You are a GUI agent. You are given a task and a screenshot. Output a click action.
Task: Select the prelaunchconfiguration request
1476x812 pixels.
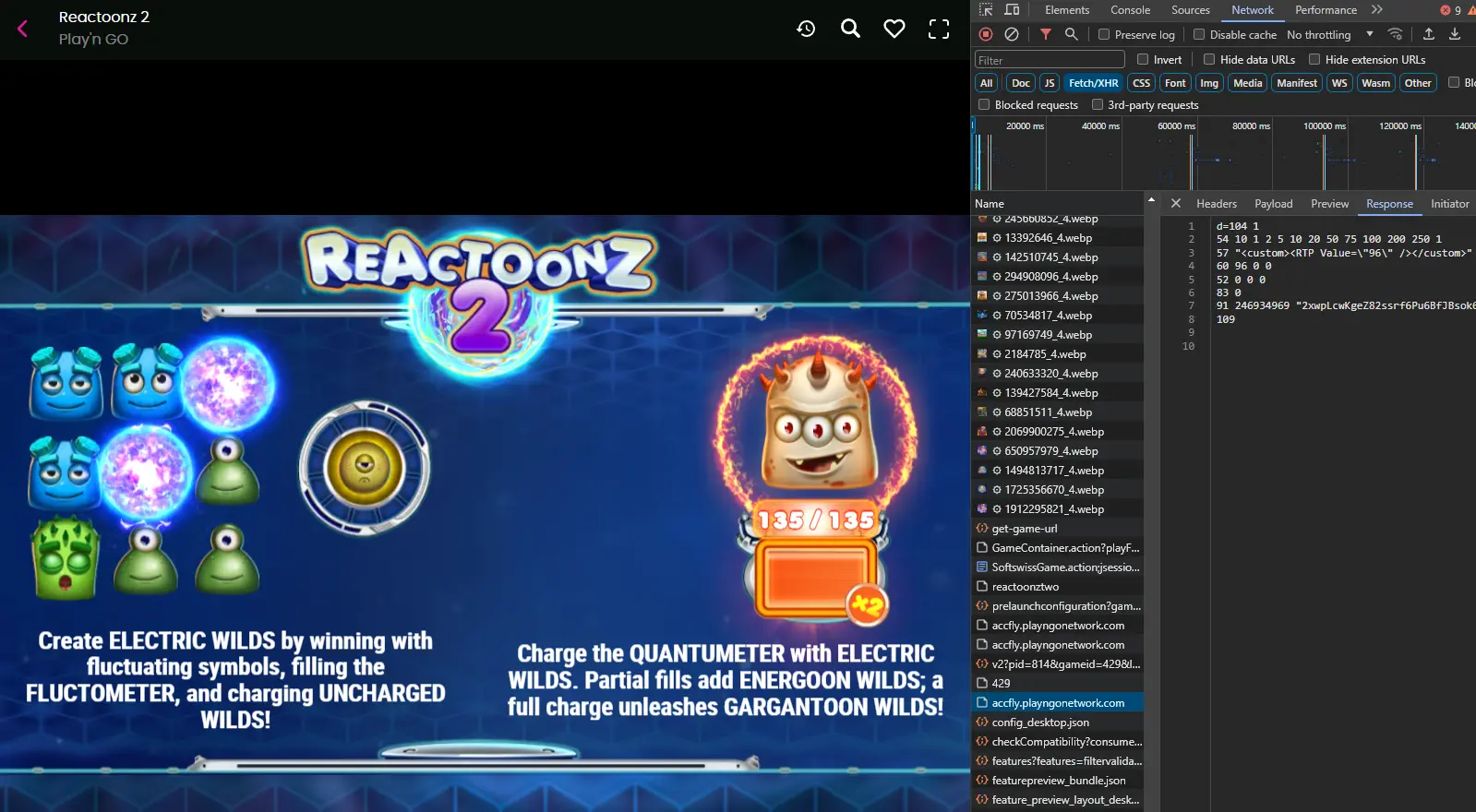tap(1058, 606)
